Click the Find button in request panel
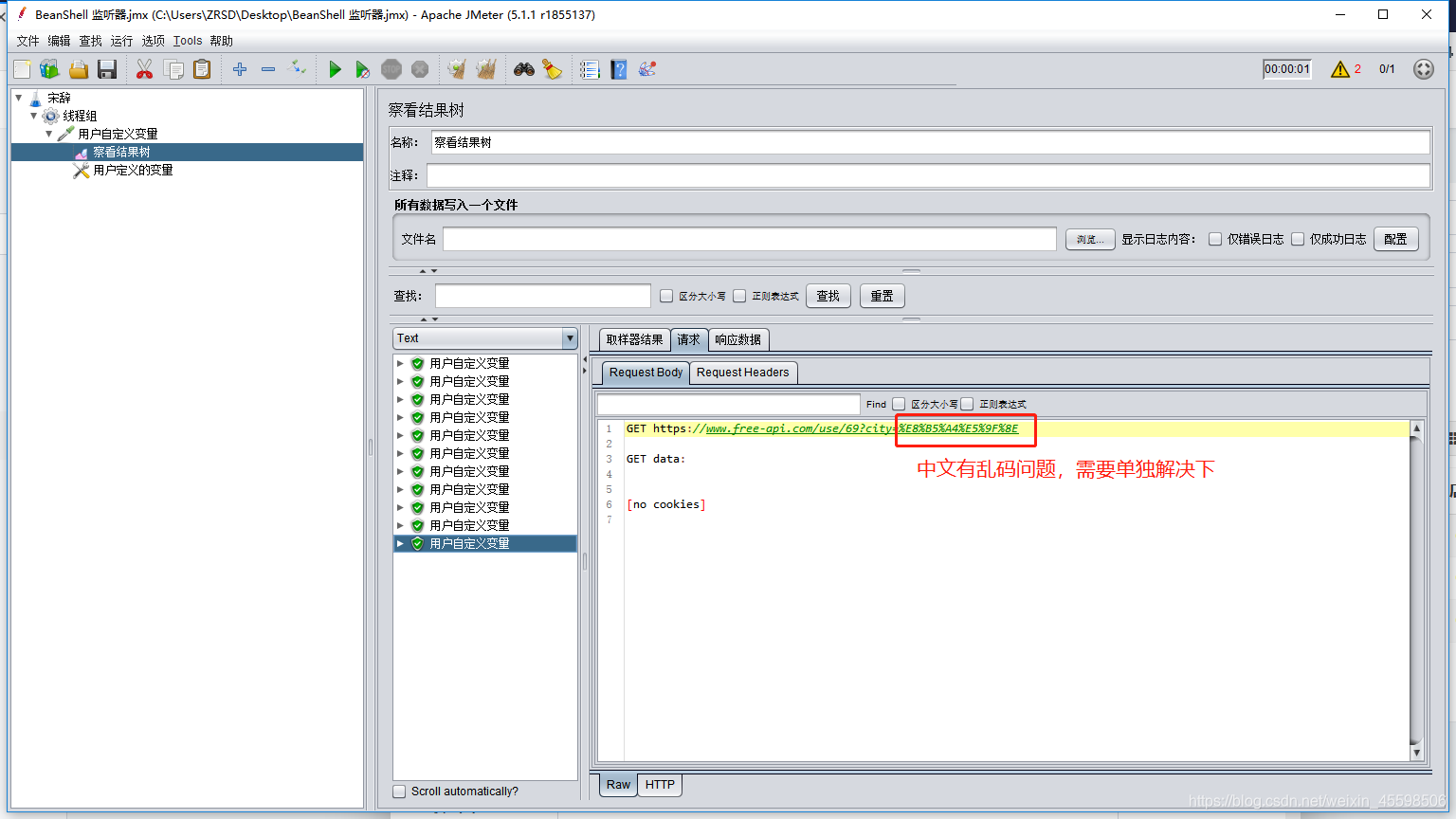The height and width of the screenshot is (819, 1456). 876,404
